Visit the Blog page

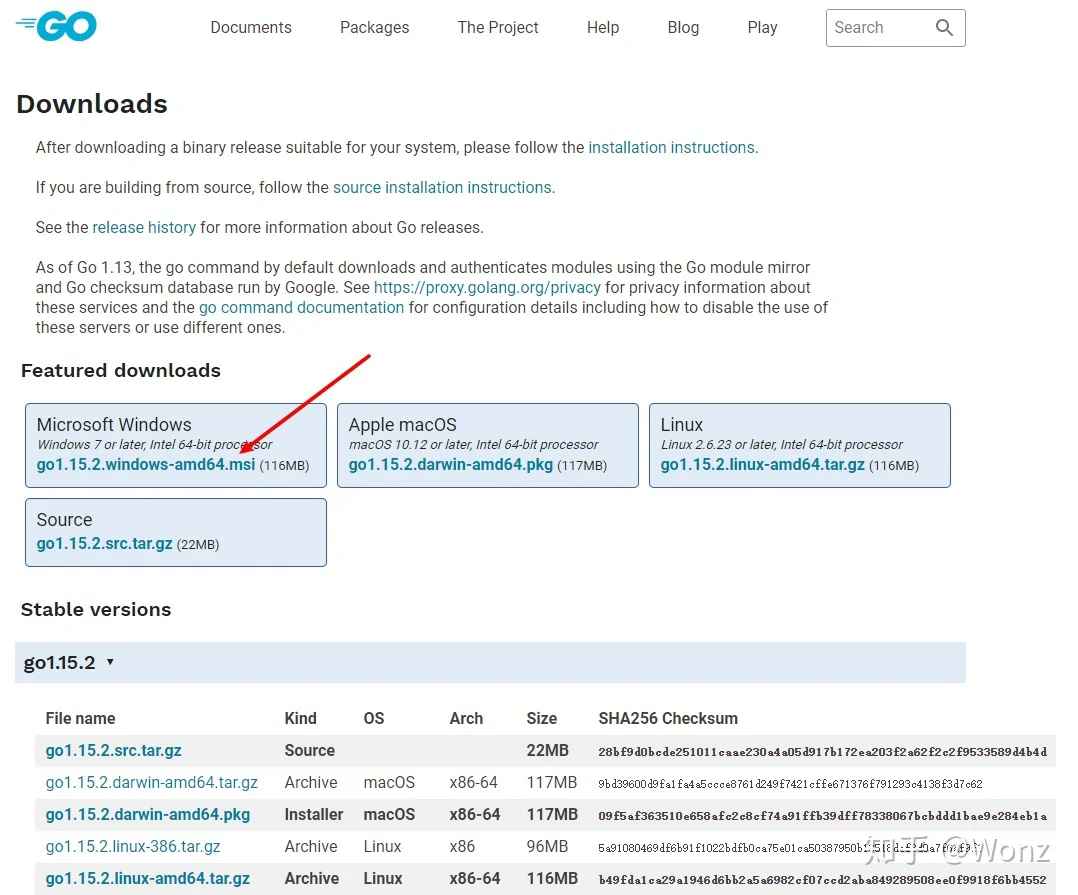point(683,27)
